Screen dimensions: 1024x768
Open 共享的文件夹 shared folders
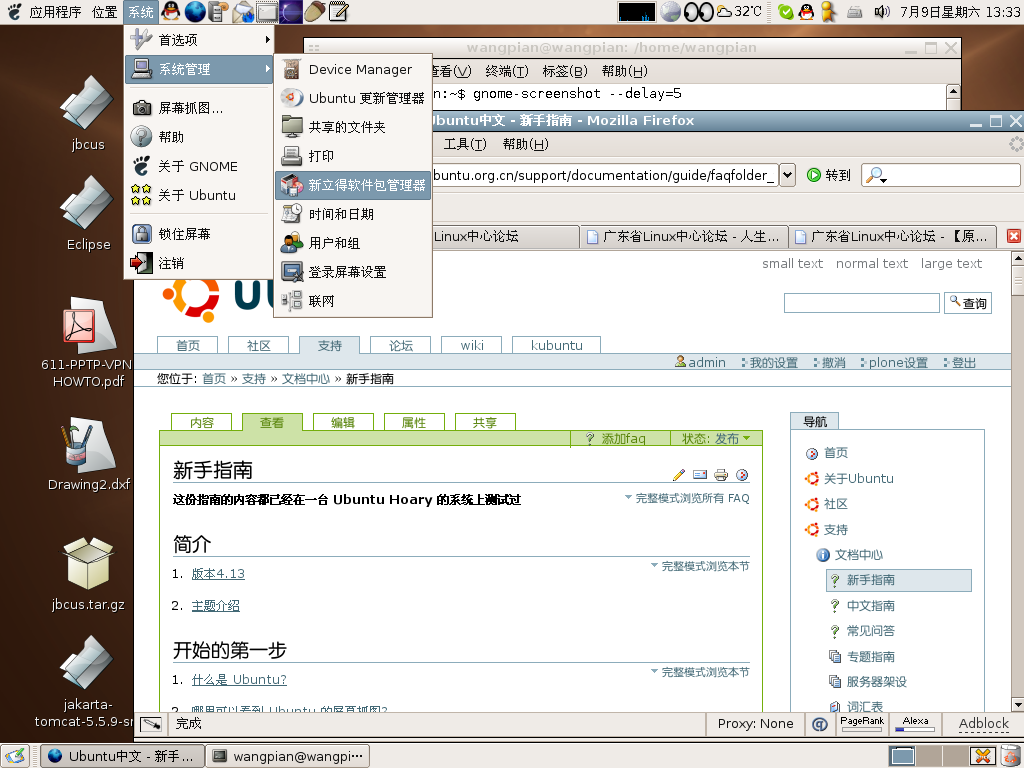pyautogui.click(x=353, y=127)
